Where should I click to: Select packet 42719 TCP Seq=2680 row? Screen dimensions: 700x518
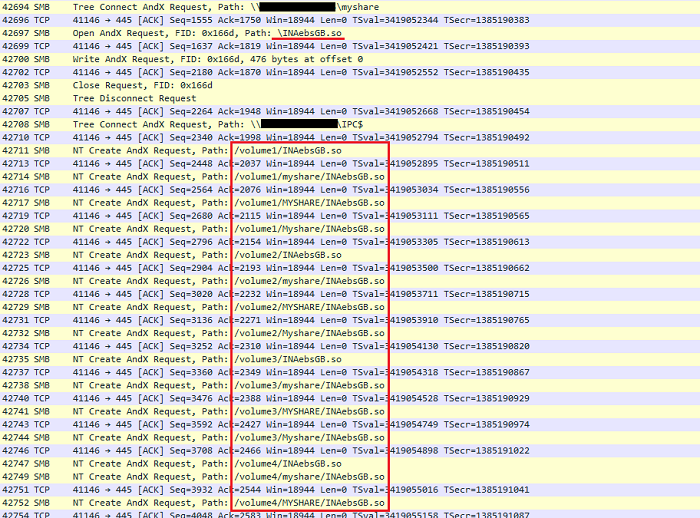(350, 216)
